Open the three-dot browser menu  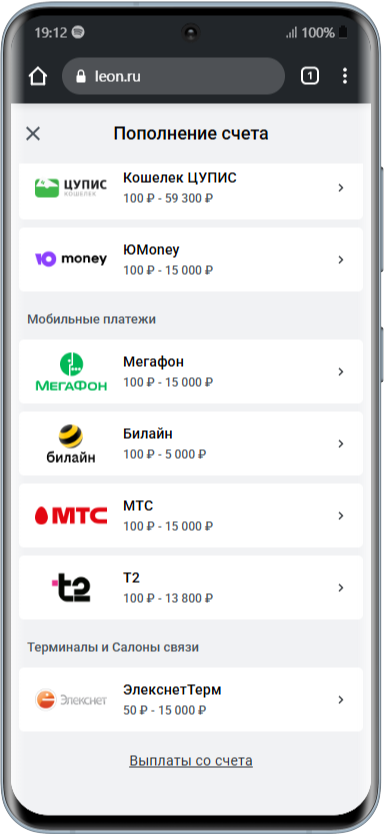point(345,76)
